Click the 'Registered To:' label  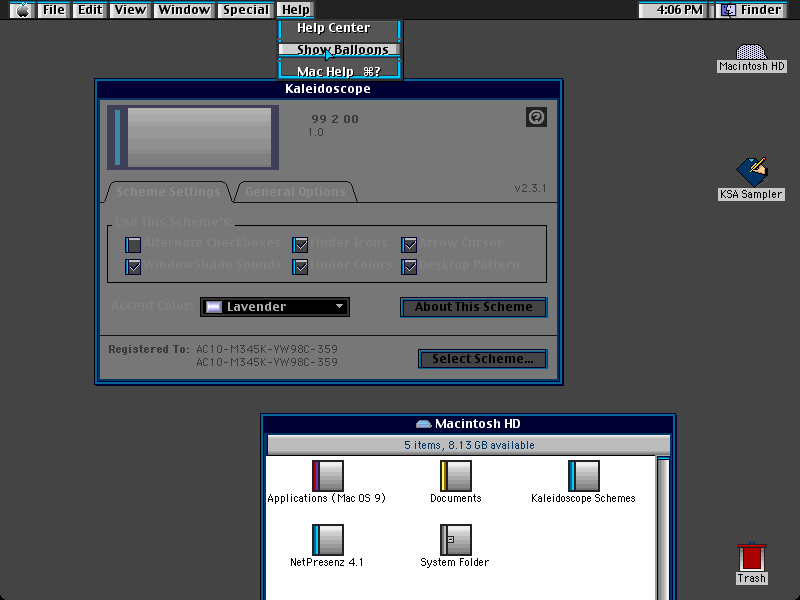(148, 349)
